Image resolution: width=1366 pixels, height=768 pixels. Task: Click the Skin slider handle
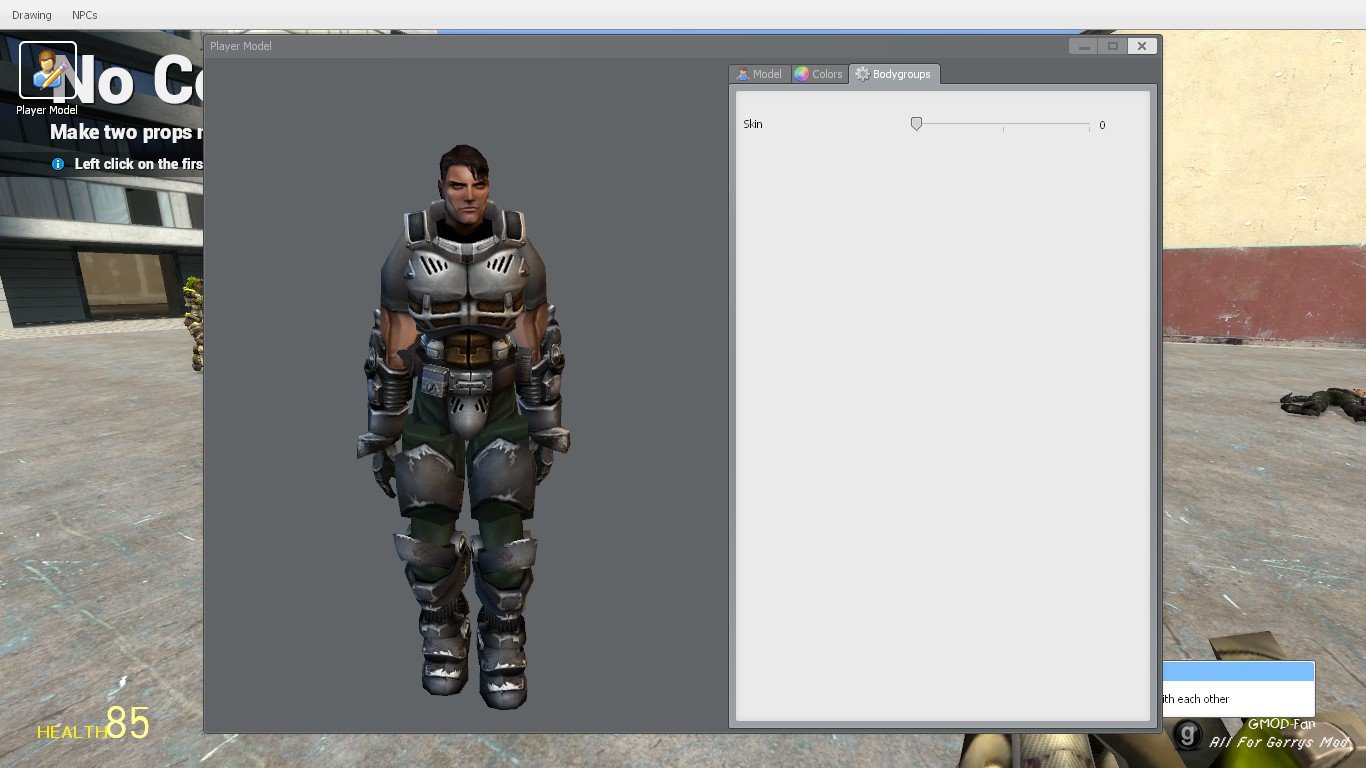click(x=916, y=124)
